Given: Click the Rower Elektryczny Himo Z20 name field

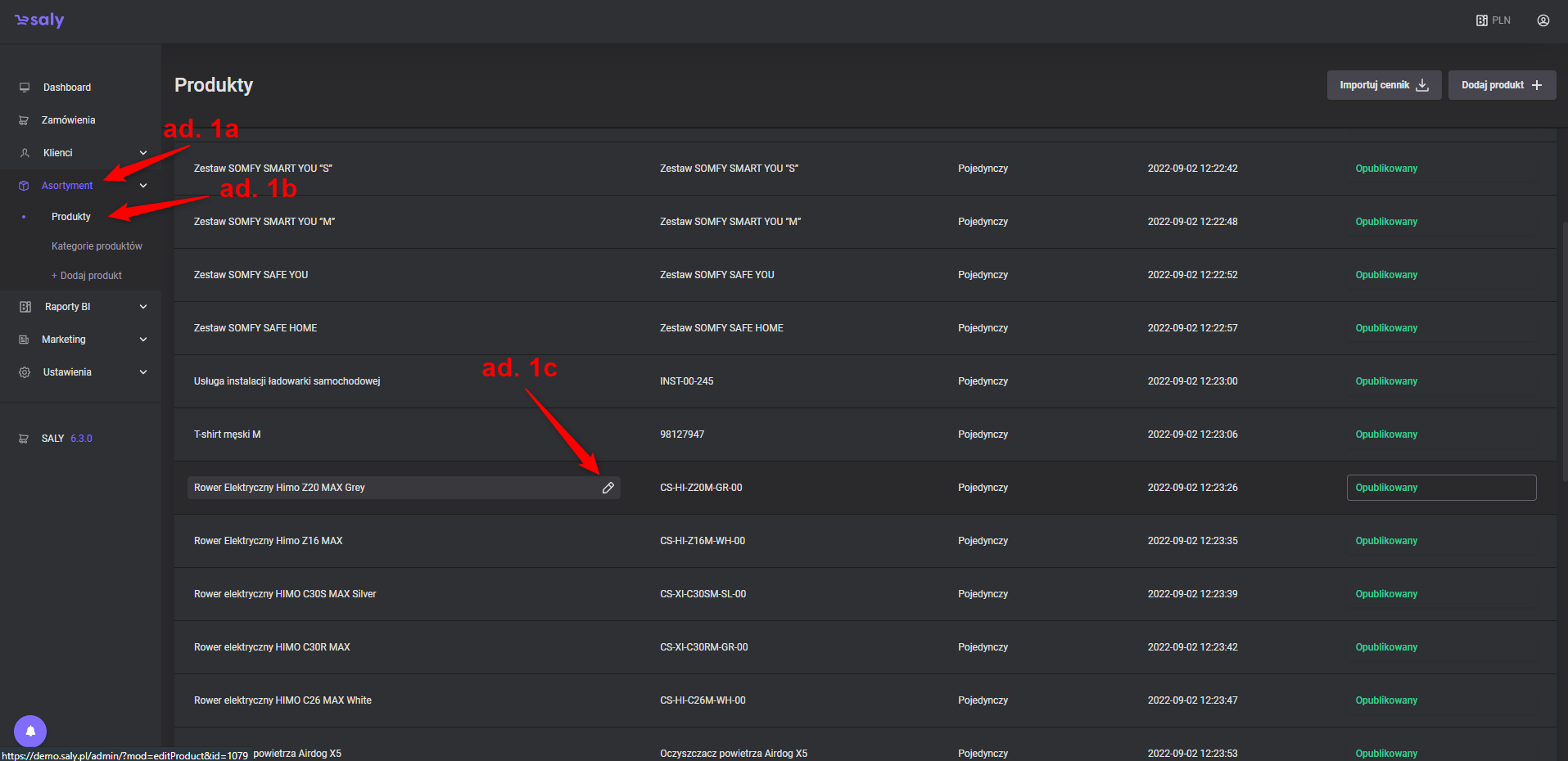Looking at the screenshot, I should pyautogui.click(x=393, y=488).
